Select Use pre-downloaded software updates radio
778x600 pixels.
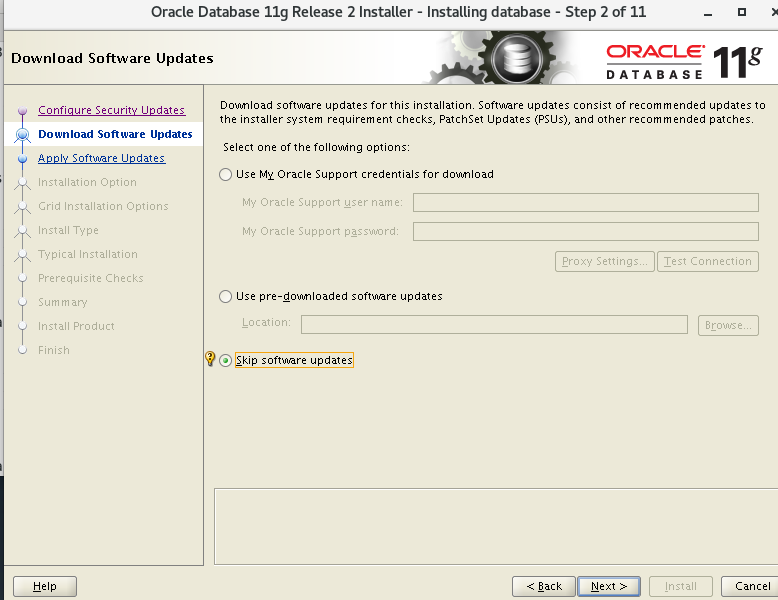[x=225, y=296]
